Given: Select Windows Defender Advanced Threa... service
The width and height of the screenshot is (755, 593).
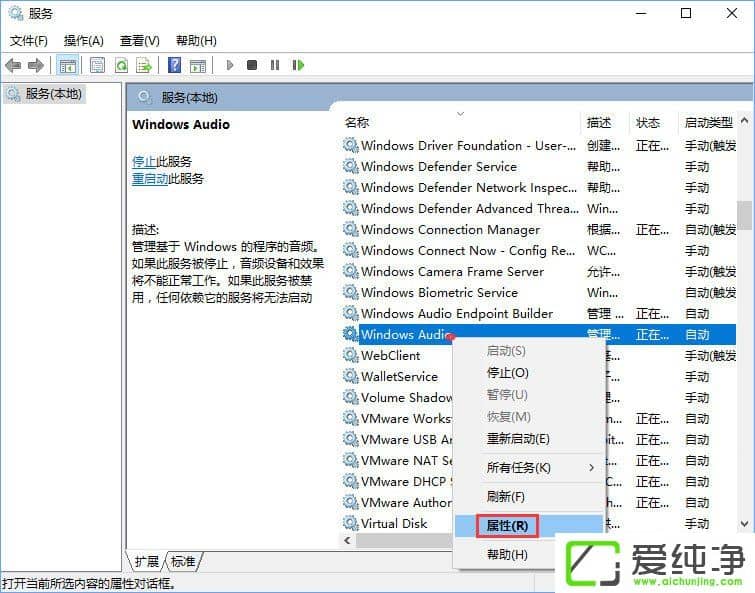Looking at the screenshot, I should [469, 208].
